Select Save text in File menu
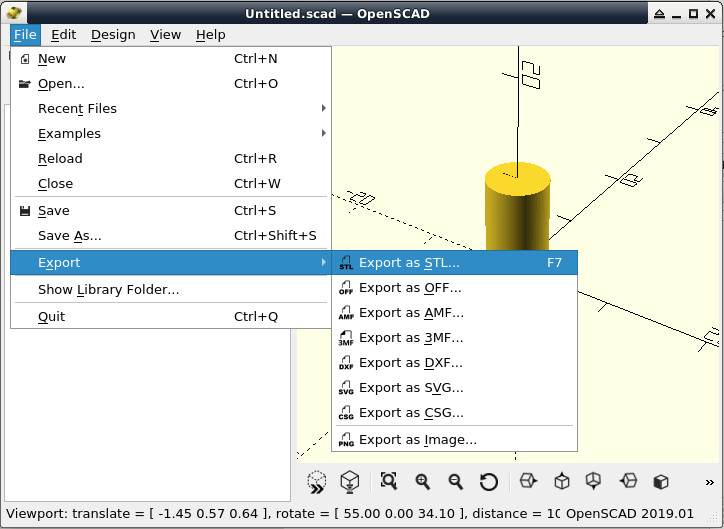Viewport: 724px width, 529px height. [54, 210]
